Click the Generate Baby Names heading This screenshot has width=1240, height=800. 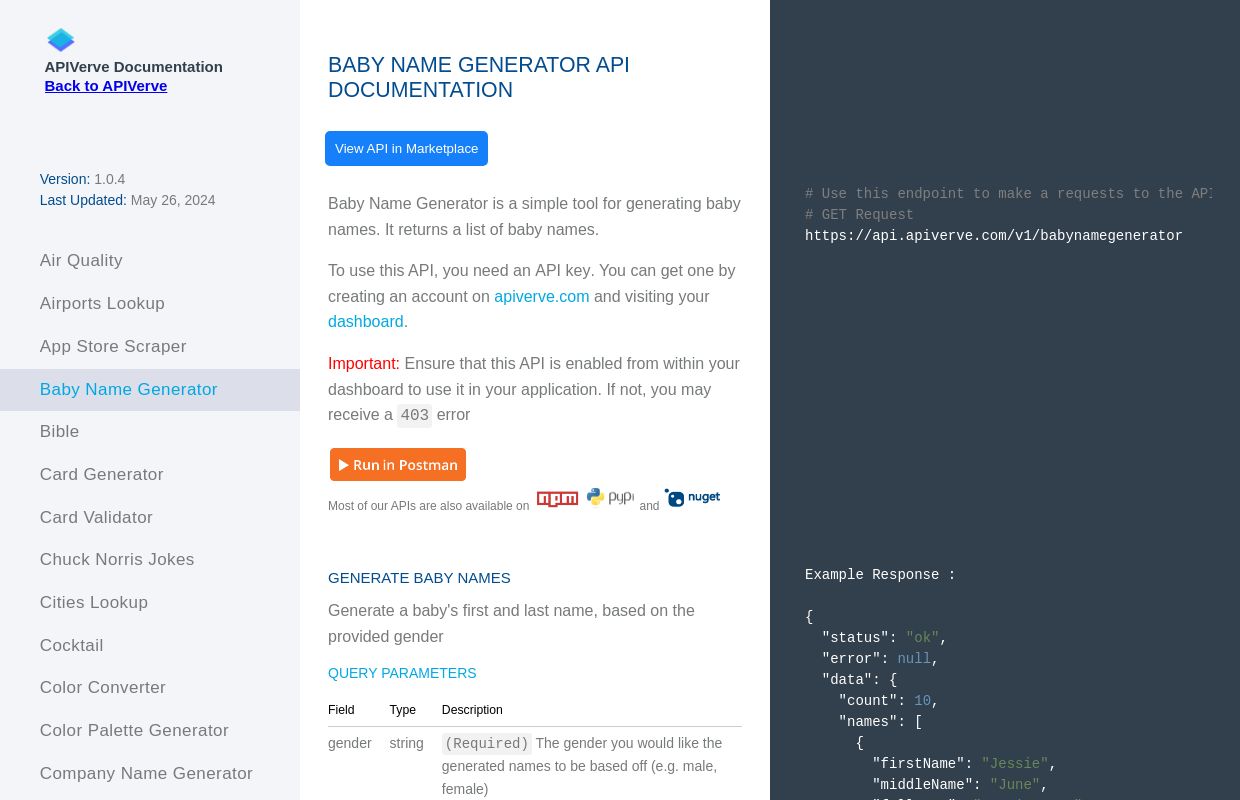419,578
